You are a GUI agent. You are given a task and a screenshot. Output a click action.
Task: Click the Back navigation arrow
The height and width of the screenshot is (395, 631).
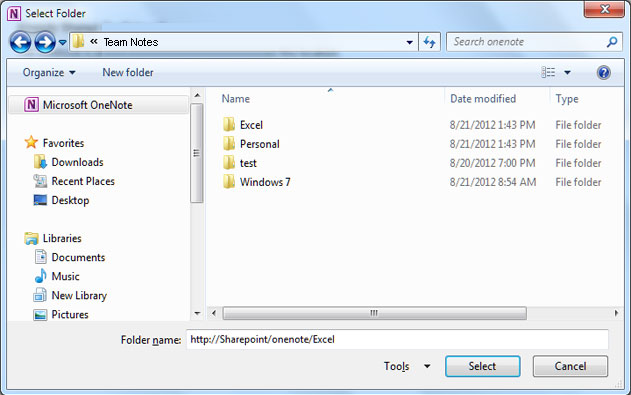tap(20, 42)
